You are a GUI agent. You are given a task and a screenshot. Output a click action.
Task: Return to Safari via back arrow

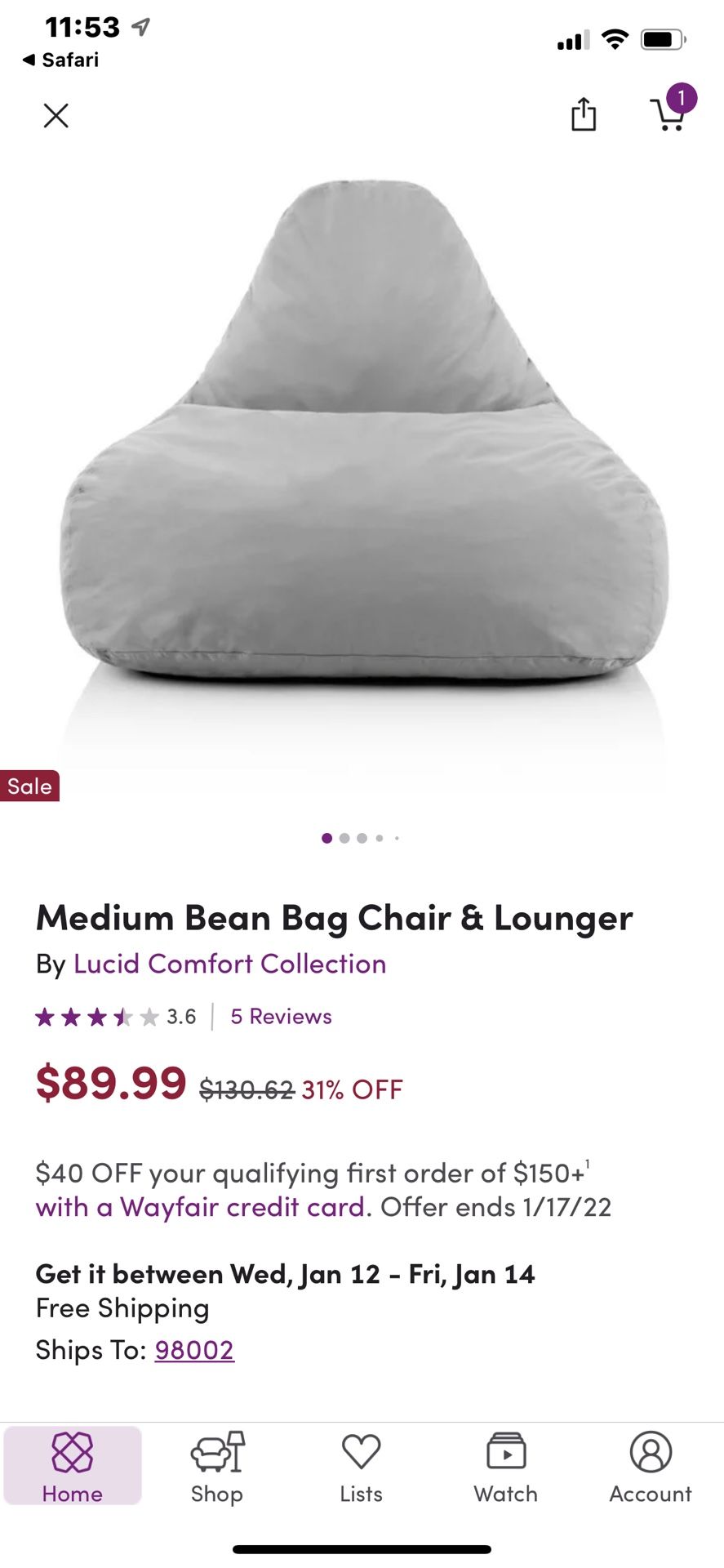(60, 60)
